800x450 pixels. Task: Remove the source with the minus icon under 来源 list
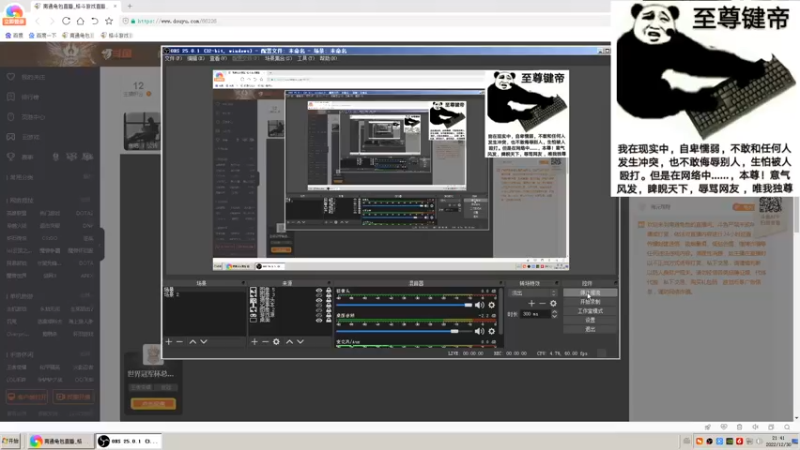[x=265, y=341]
